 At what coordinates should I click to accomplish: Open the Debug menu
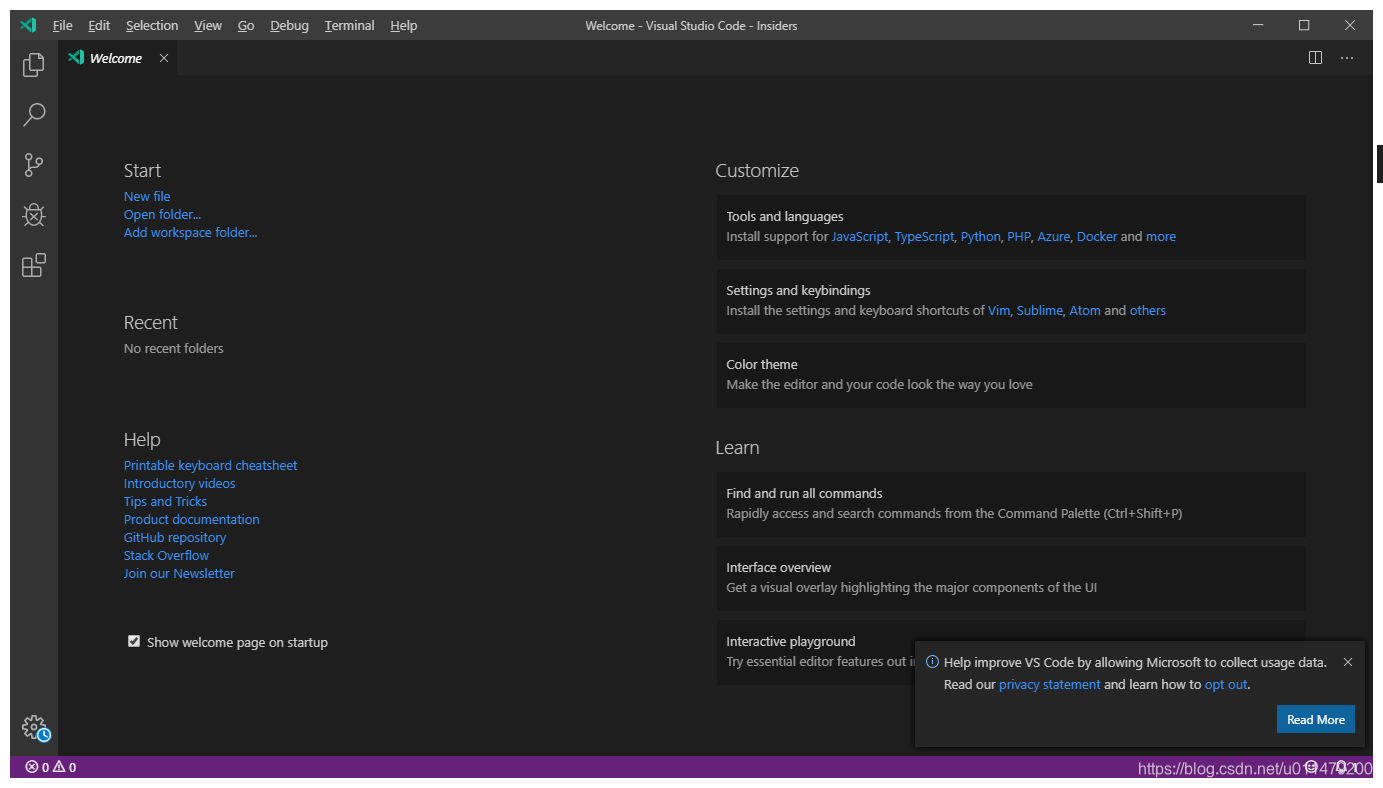tap(289, 25)
